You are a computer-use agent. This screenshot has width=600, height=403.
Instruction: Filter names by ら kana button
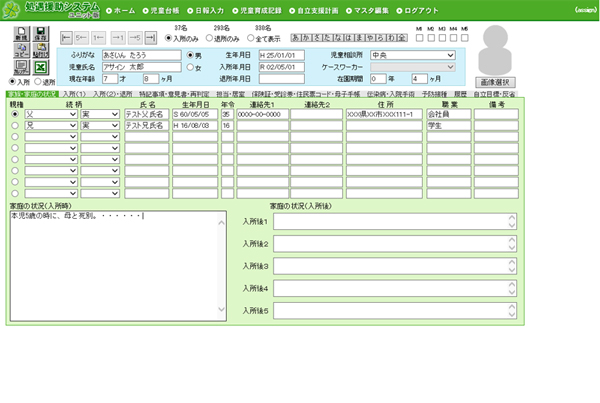381,38
